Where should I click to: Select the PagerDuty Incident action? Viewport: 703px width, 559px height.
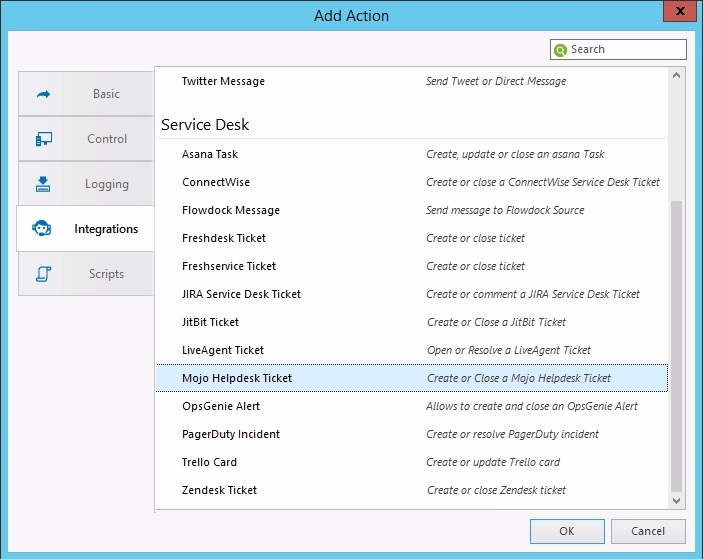(x=412, y=434)
